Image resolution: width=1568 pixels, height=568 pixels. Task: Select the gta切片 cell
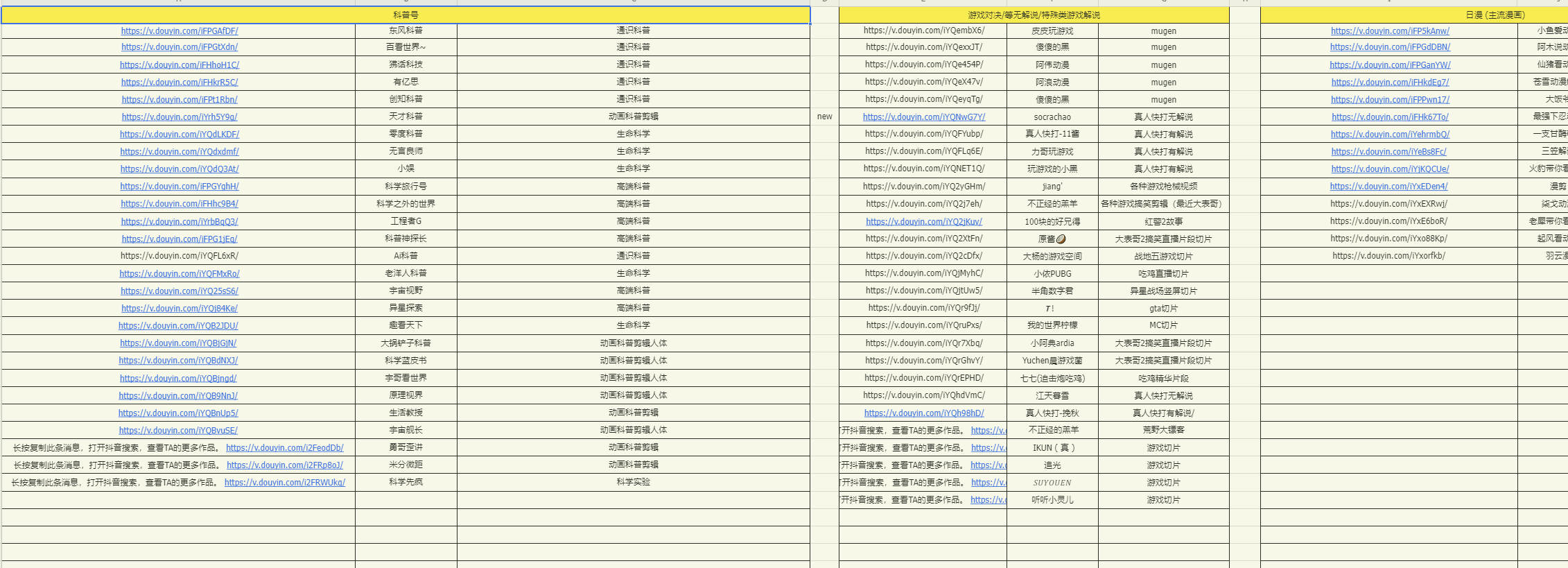pyautogui.click(x=1163, y=308)
